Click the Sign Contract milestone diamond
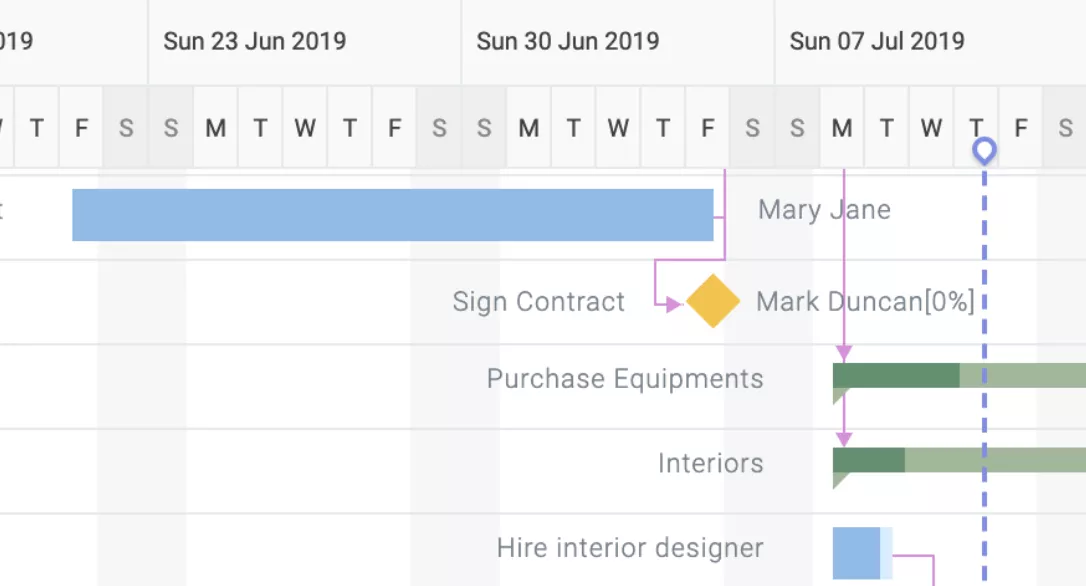 (x=713, y=302)
